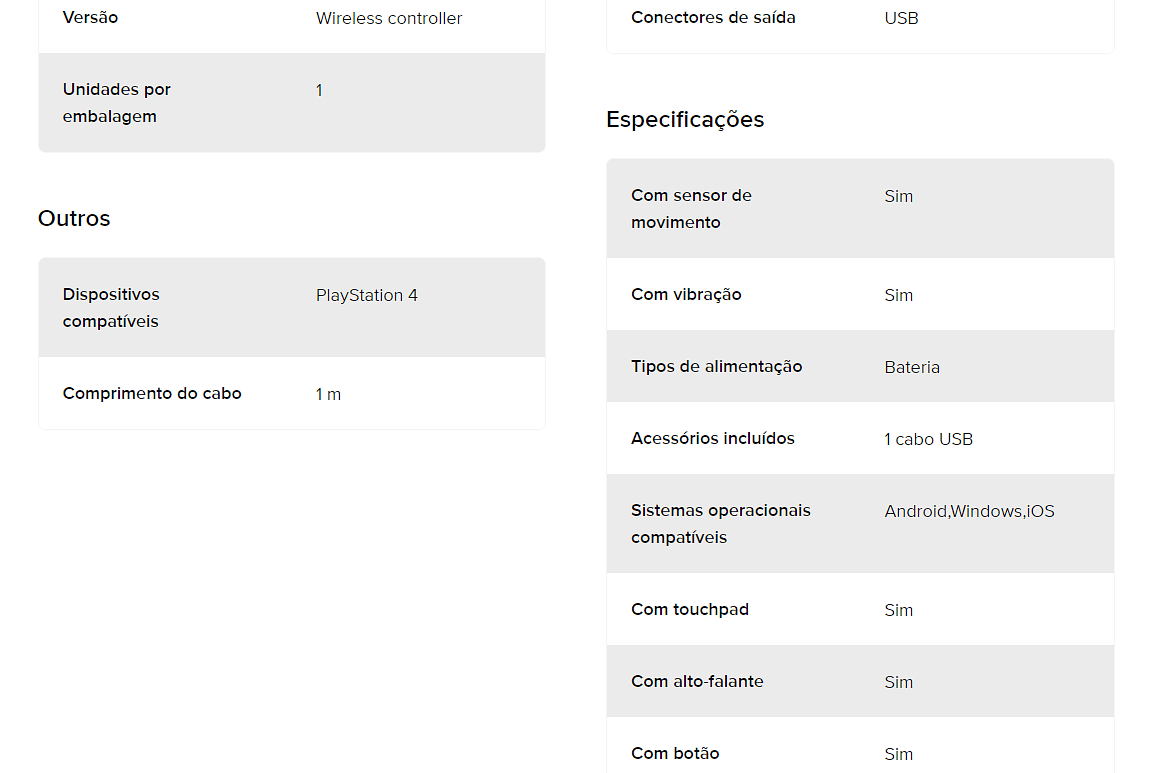Click the Android,Windows,iOS value text
Screen dimensions: 1159x773
[x=969, y=511]
